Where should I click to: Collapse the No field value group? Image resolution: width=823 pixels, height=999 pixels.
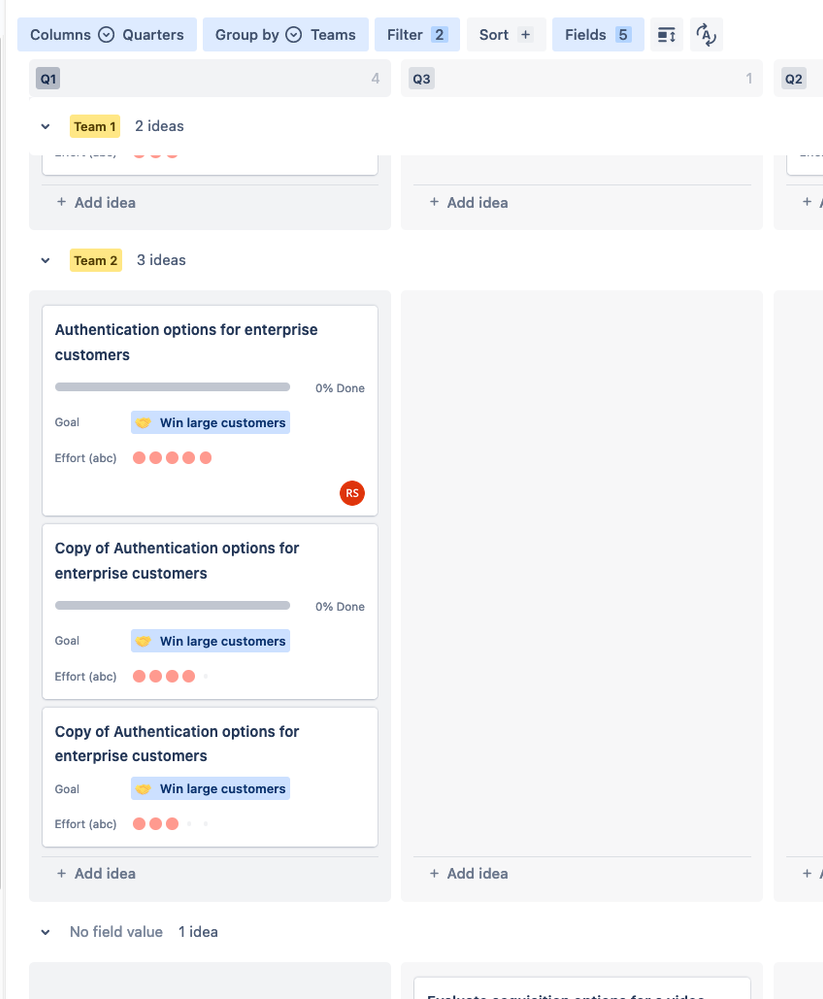(45, 931)
